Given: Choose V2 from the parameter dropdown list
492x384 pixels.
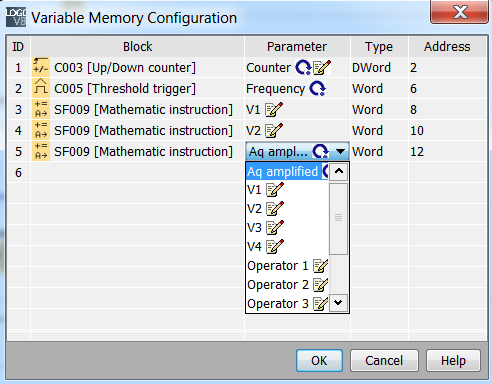Looking at the screenshot, I should tap(287, 209).
